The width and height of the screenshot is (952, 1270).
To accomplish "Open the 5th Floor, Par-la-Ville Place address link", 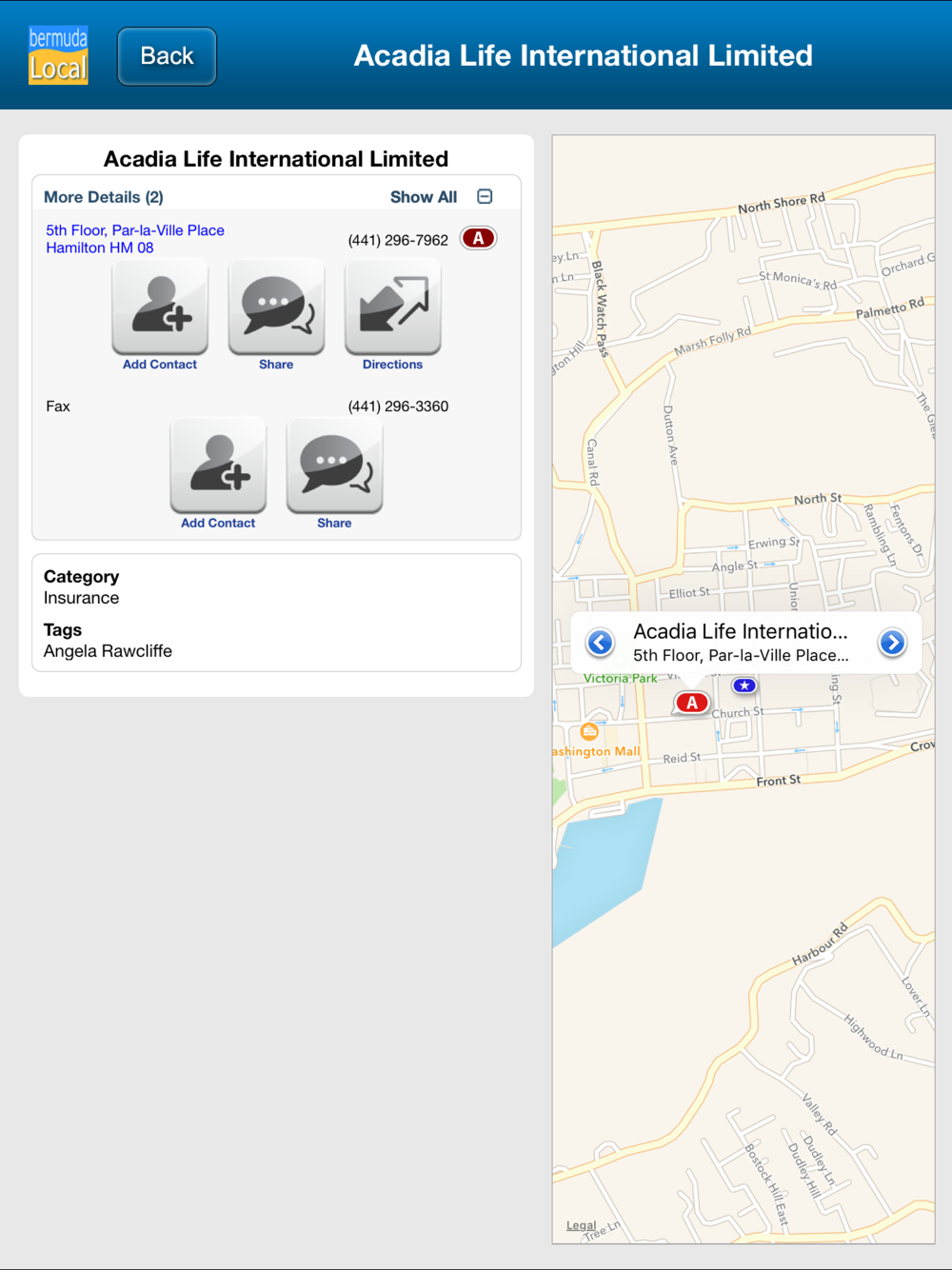I will coord(135,239).
